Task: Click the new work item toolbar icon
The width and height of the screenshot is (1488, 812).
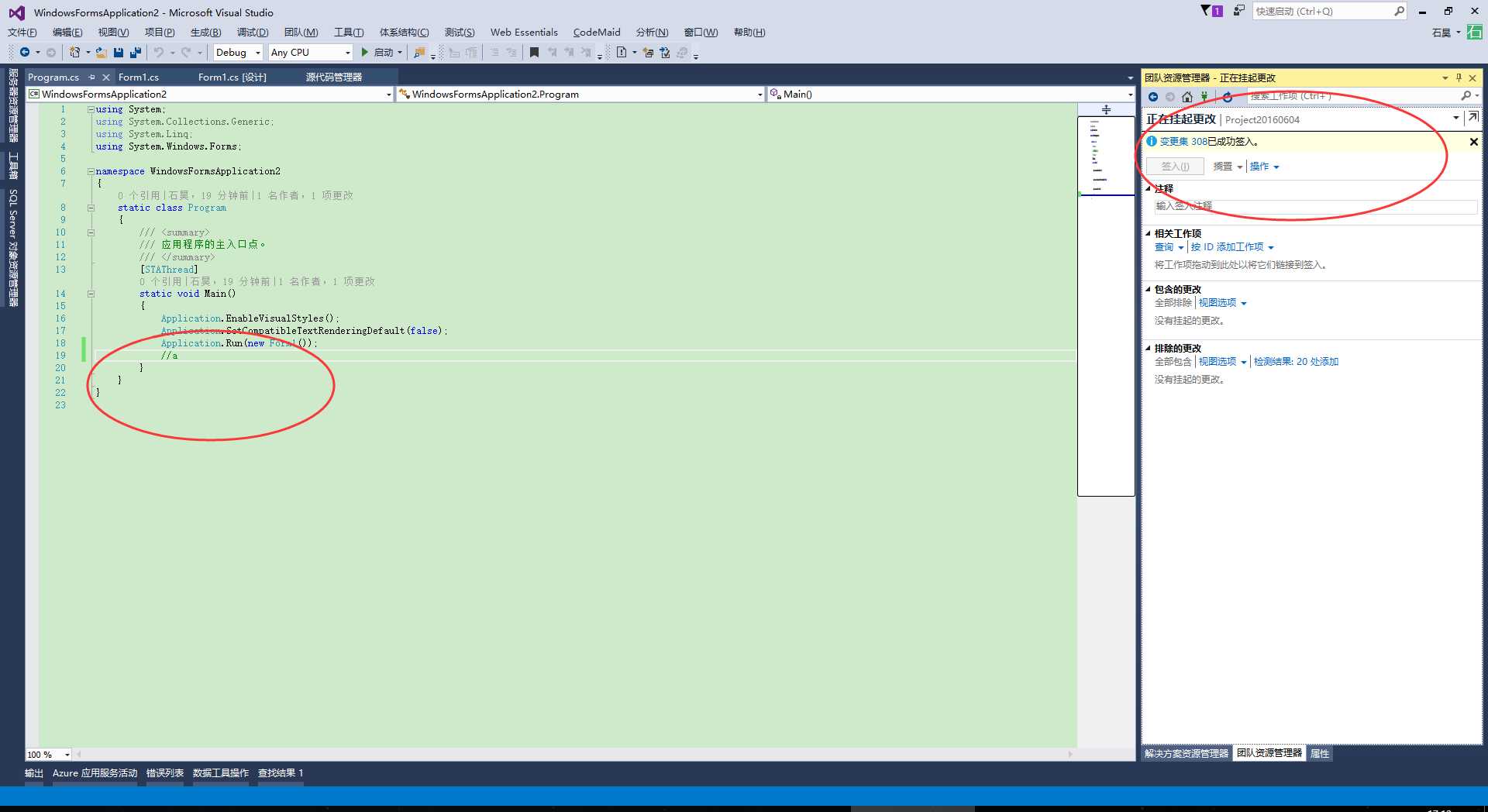Action: 621,53
